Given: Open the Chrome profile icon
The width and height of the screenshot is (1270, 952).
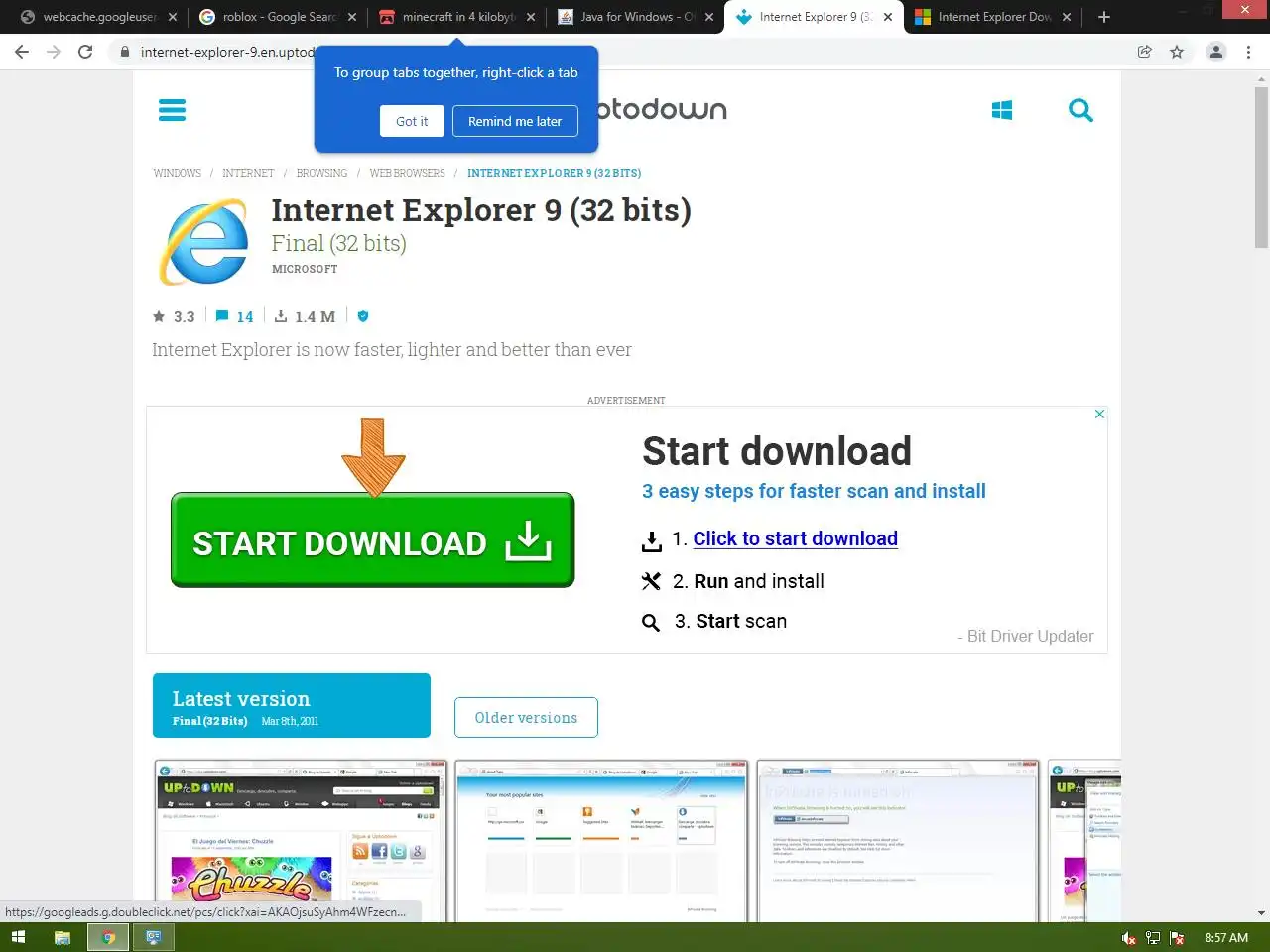Looking at the screenshot, I should (x=1215, y=52).
